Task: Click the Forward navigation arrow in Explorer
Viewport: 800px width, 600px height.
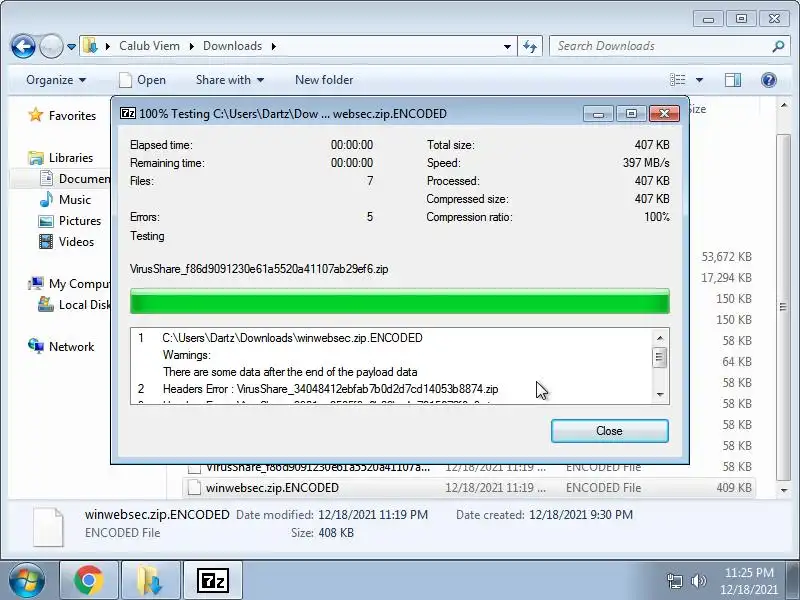Action: click(51, 46)
